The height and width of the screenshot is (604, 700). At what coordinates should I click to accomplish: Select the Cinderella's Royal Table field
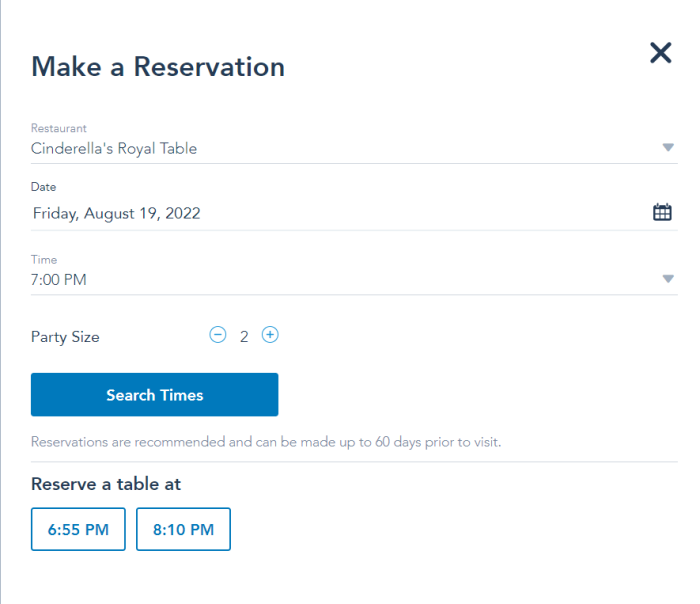pyautogui.click(x=354, y=148)
